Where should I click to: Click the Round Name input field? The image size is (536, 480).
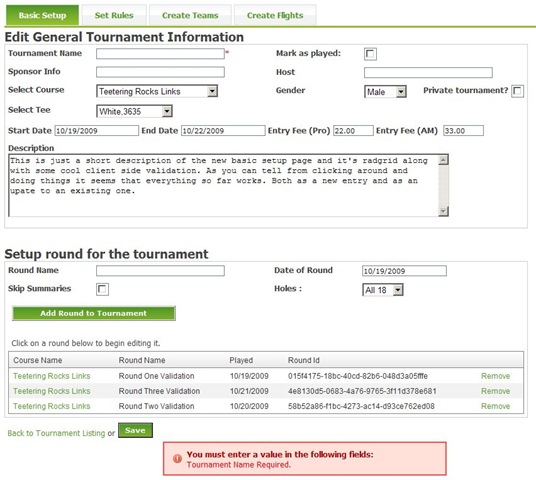point(160,271)
